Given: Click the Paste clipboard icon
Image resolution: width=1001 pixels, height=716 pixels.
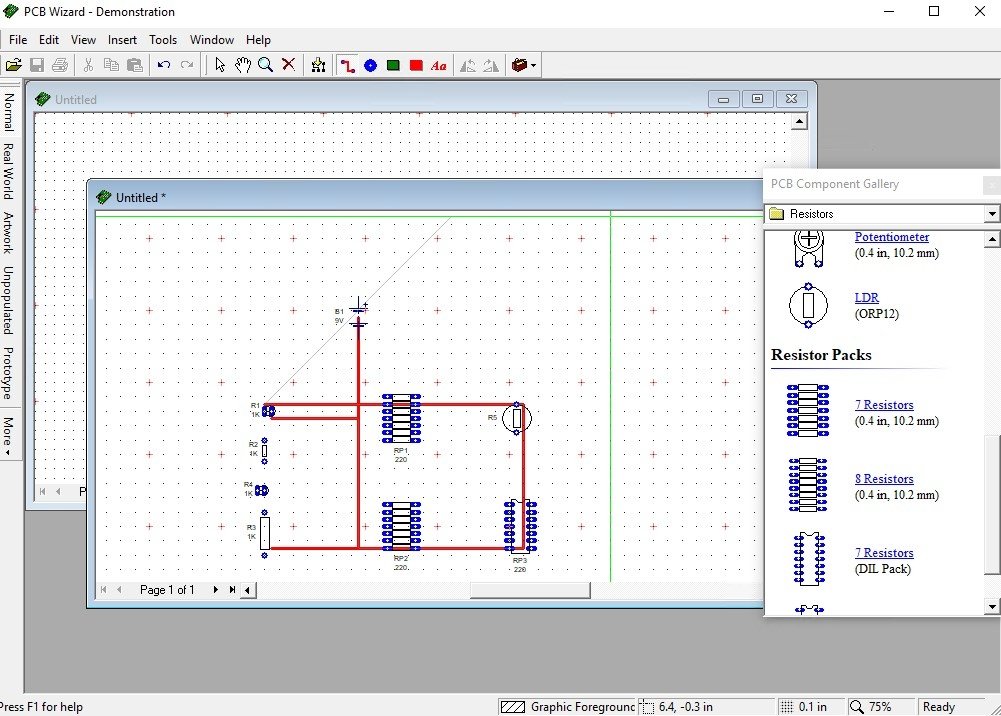Looking at the screenshot, I should click(x=134, y=65).
